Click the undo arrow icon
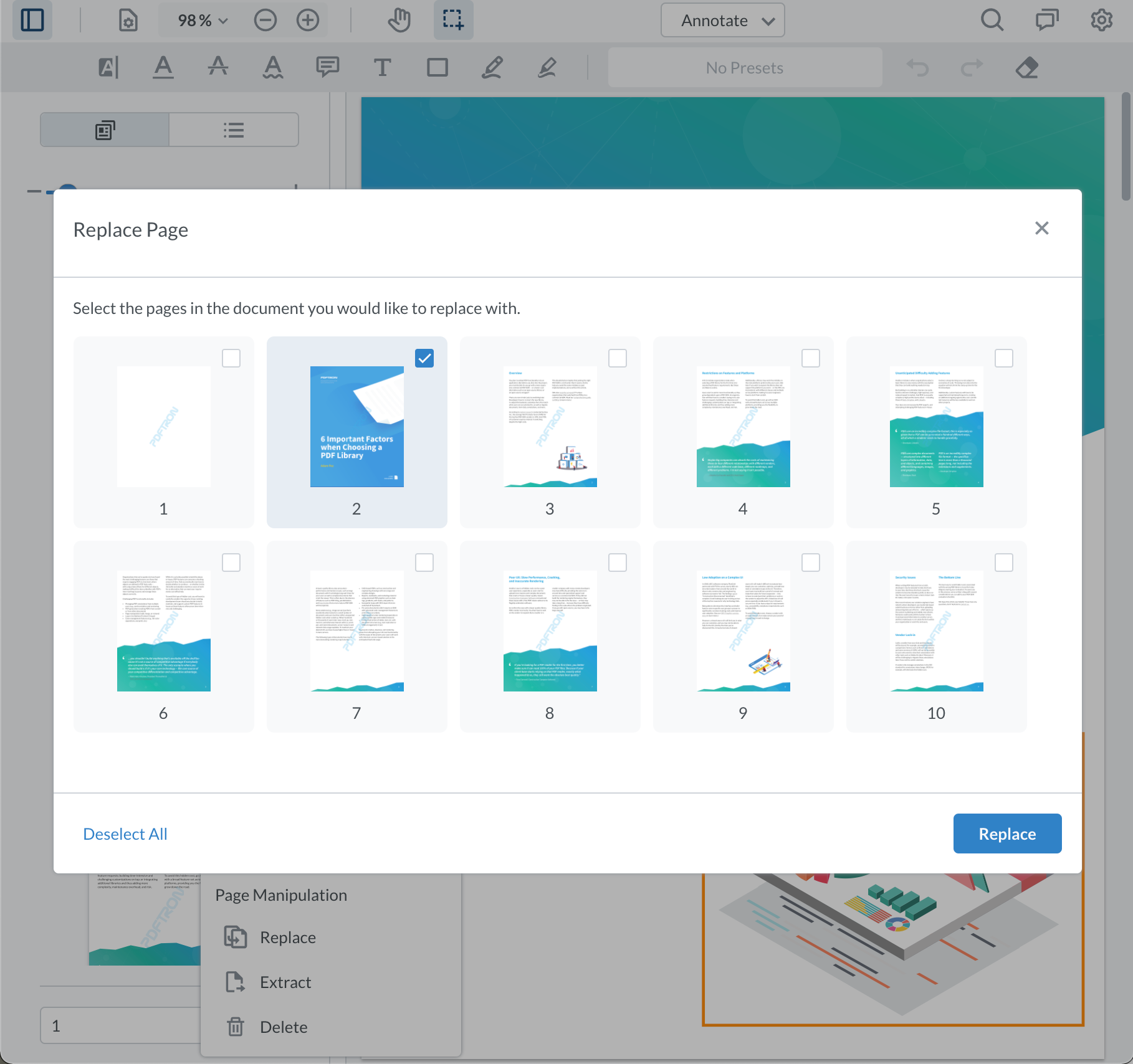Screen dimensions: 1133x1064 (917, 67)
